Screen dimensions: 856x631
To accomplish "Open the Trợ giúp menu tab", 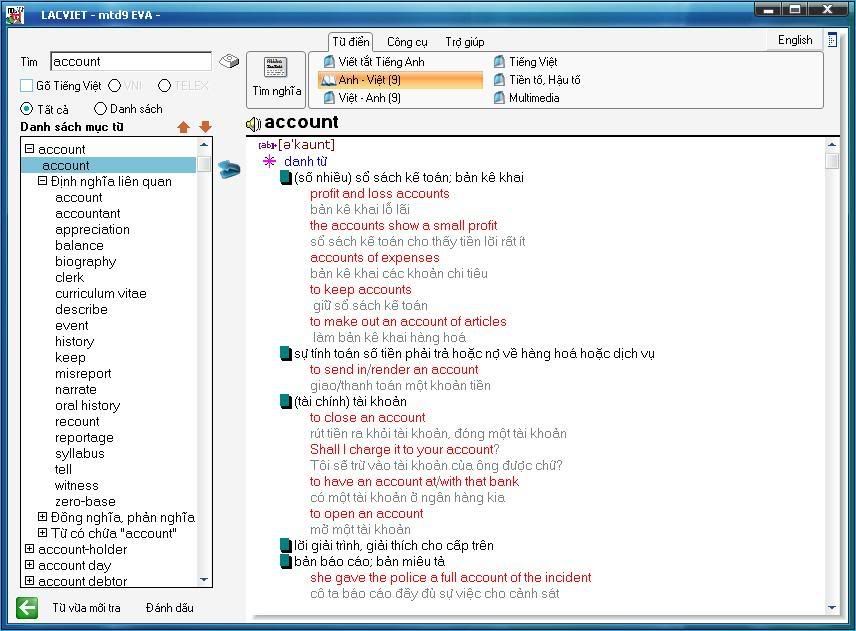I will (x=465, y=42).
